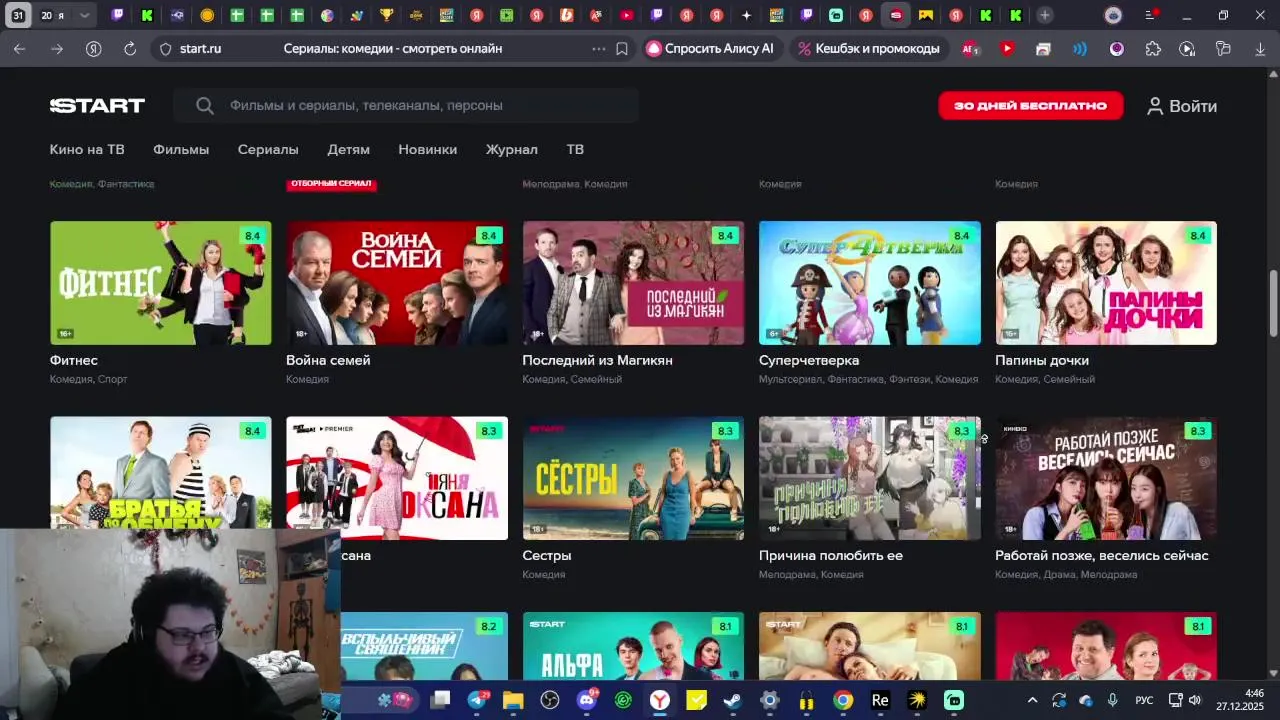The image size is (1280, 720).
Task: Click Сестры title text
Action: (x=547, y=555)
